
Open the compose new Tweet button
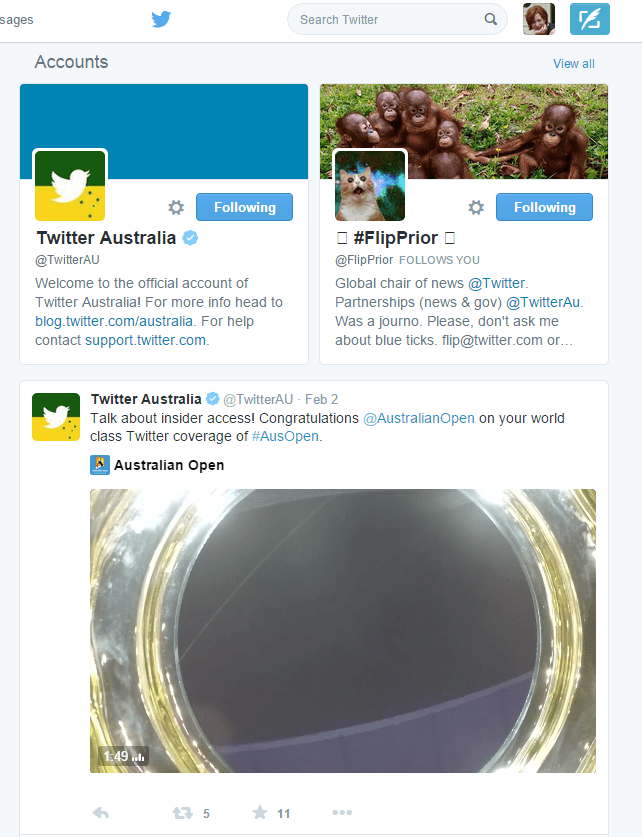click(590, 19)
